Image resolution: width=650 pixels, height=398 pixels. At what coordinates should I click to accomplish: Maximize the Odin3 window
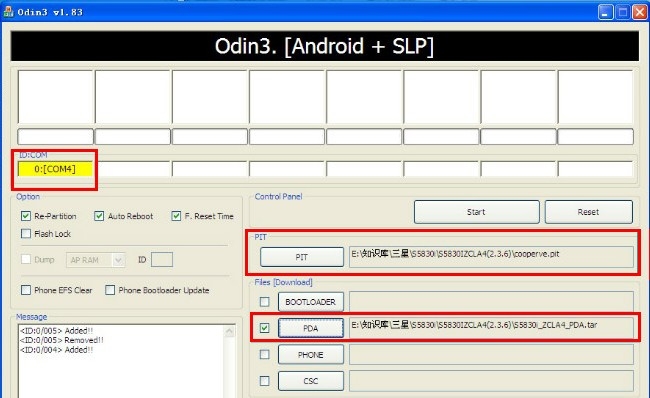(x=622, y=12)
